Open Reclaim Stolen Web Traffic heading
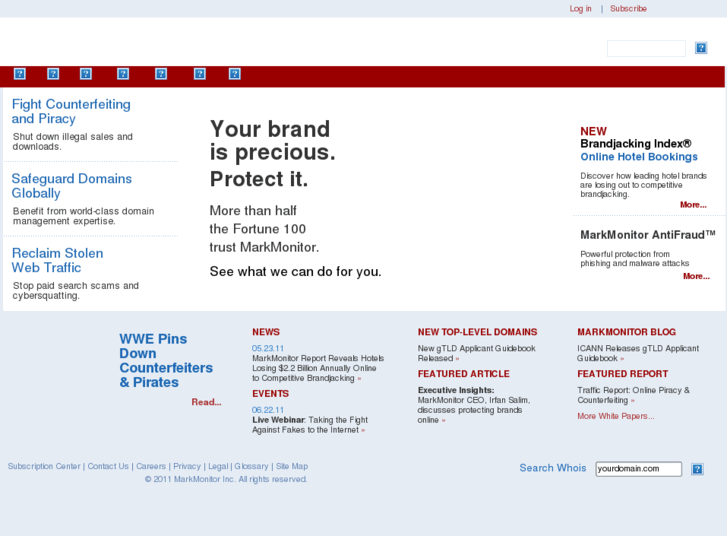This screenshot has width=727, height=545. [57, 260]
